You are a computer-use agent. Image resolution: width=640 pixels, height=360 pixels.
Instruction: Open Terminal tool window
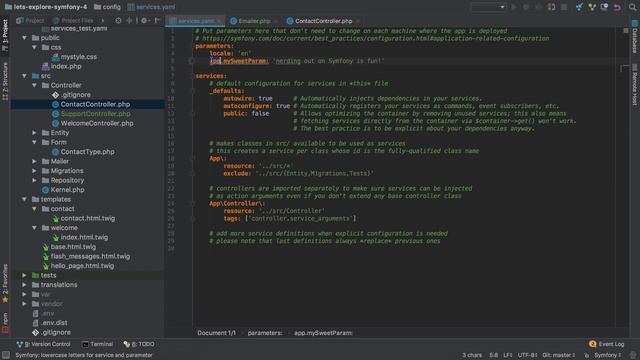click(x=98, y=344)
